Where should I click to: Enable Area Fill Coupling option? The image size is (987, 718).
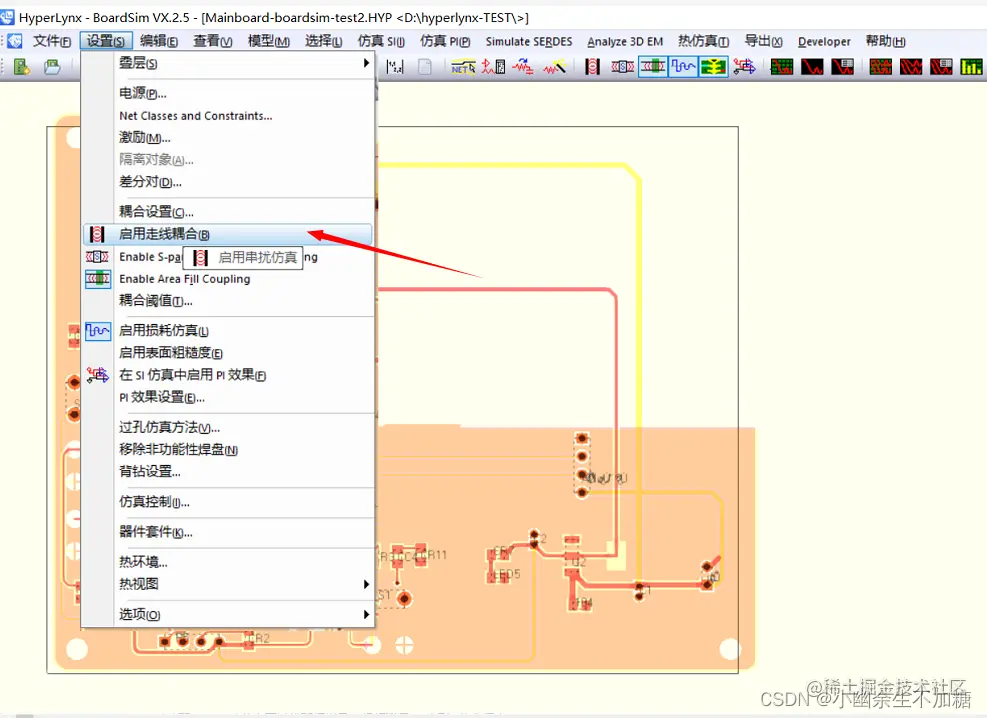coord(184,279)
